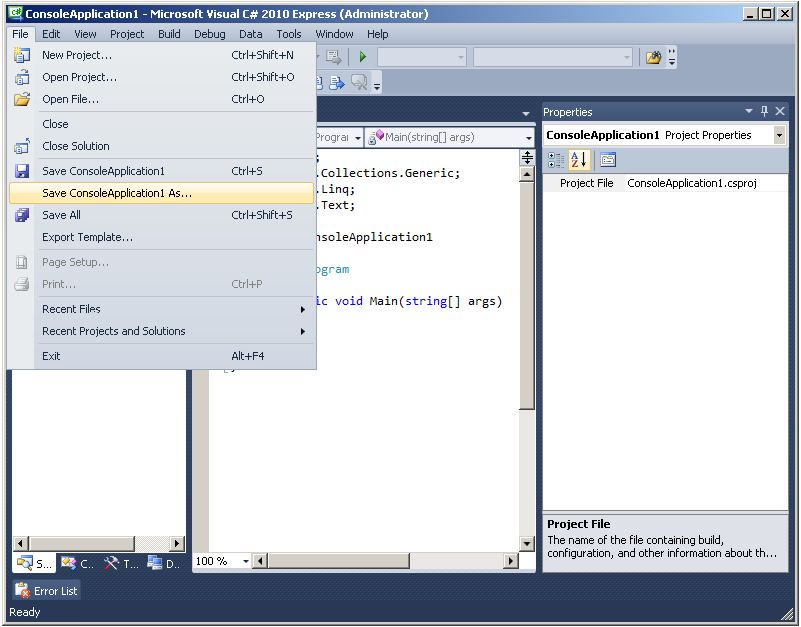Open the 100 % zoom dropdown
Screen dimensions: 801x627
coord(246,561)
